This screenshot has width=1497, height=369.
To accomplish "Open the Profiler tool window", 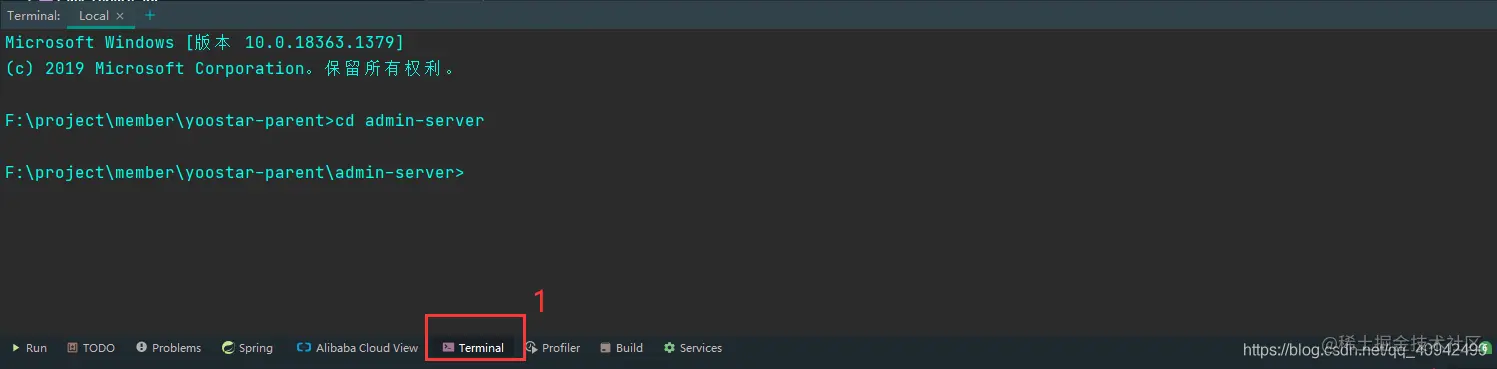I will (553, 348).
